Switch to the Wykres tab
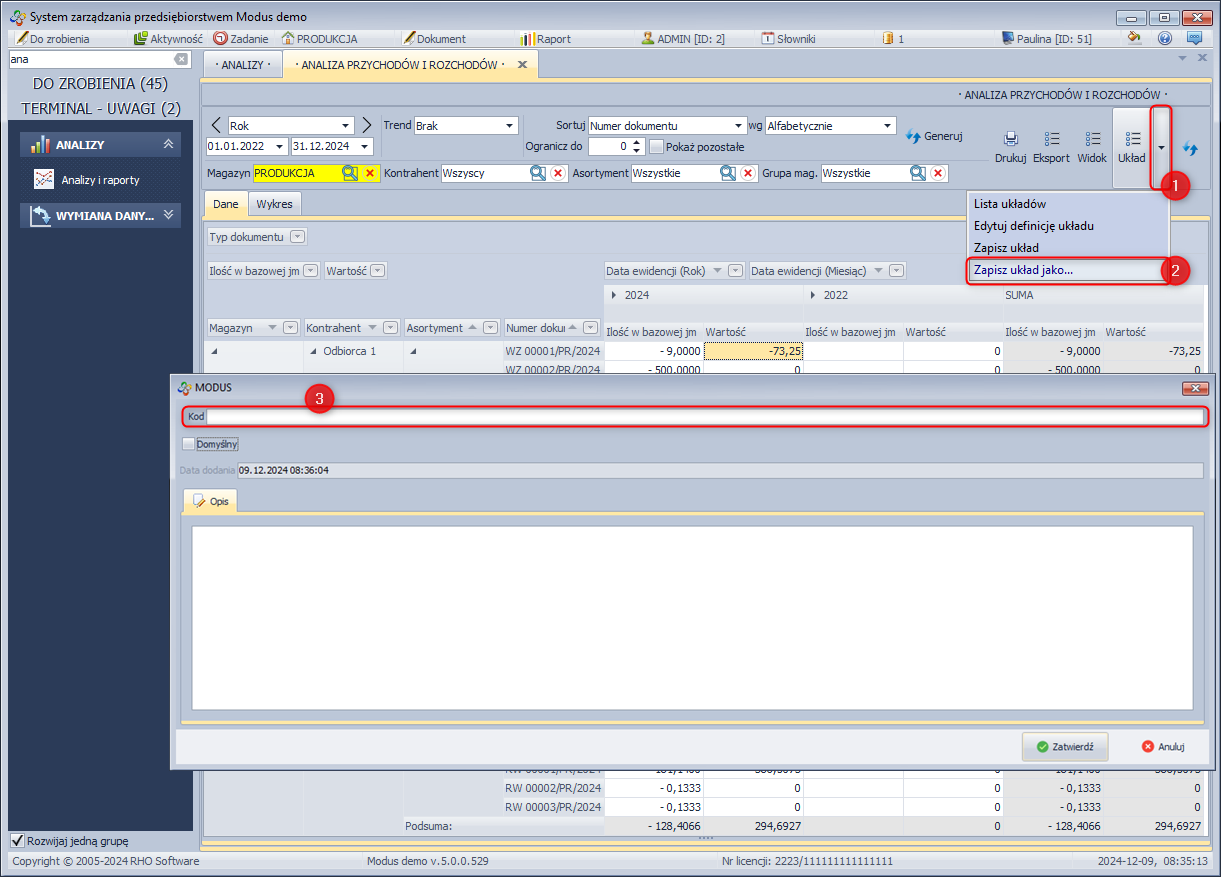The height and width of the screenshot is (877, 1221). coord(274,204)
